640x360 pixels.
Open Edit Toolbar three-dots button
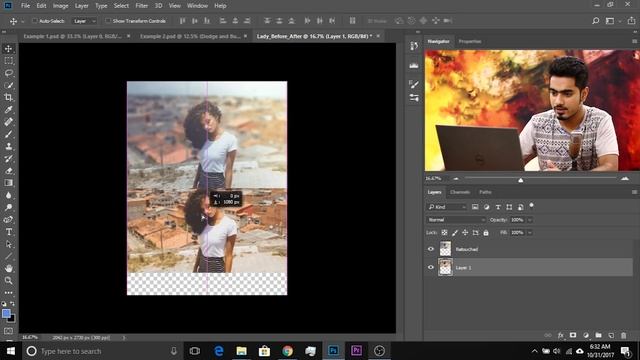tap(9, 293)
